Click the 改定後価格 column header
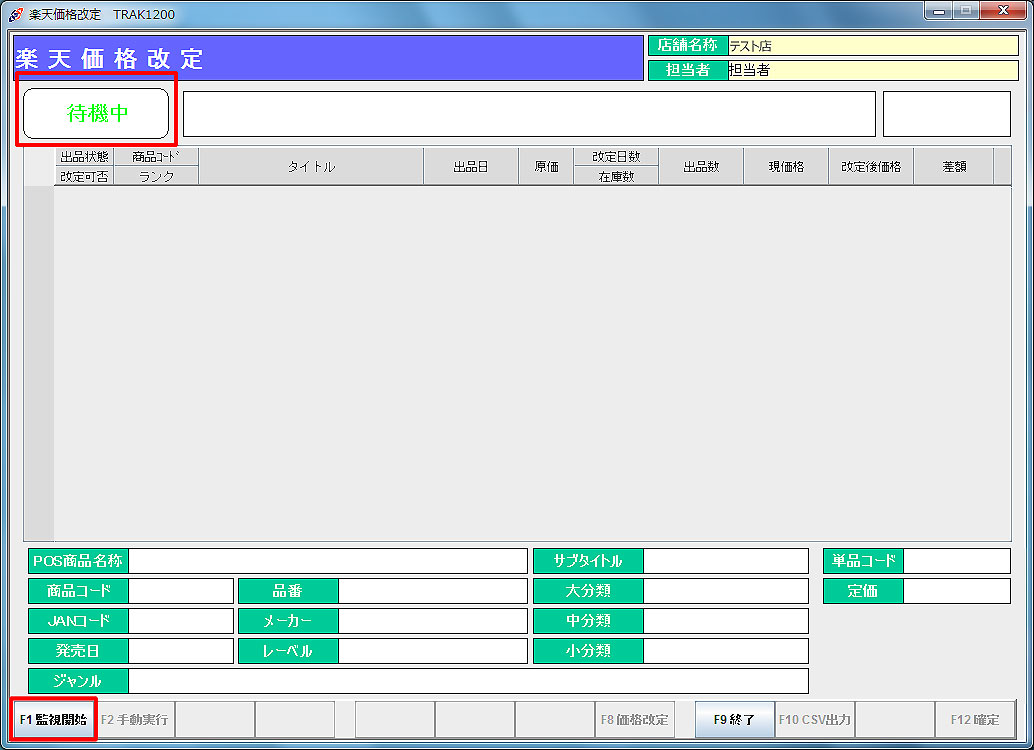 (x=870, y=167)
